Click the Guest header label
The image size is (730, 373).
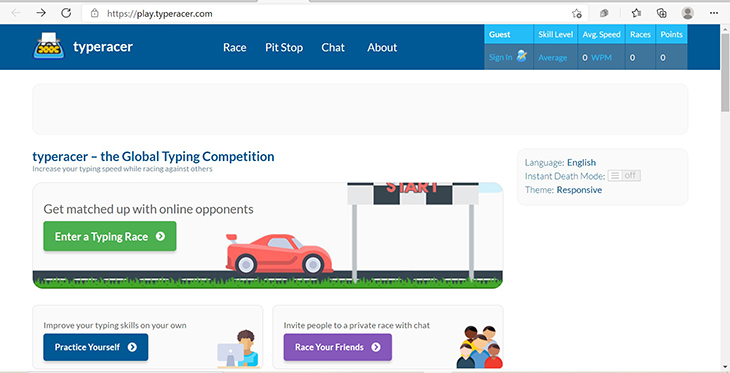(500, 34)
